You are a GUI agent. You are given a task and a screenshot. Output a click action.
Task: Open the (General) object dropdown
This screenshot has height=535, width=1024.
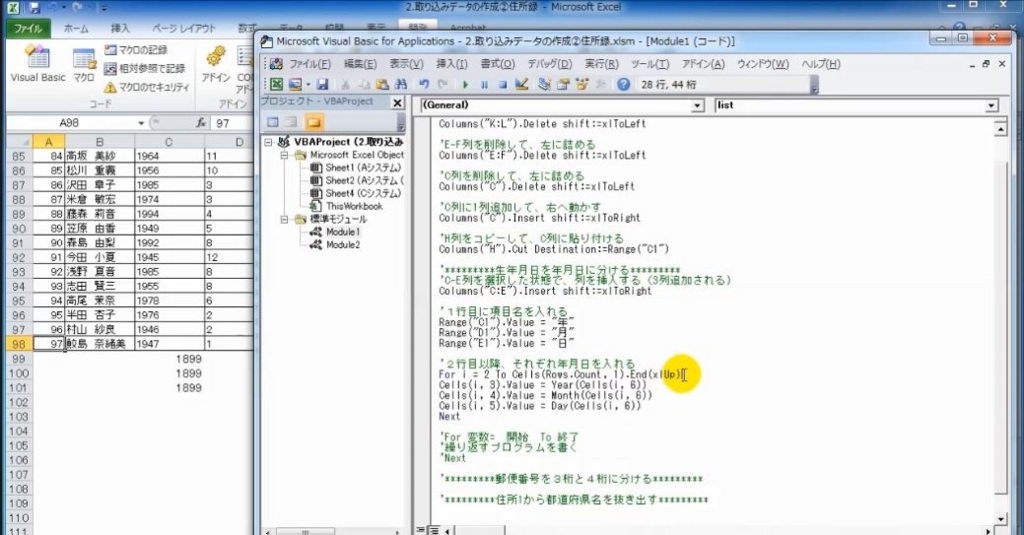[697, 105]
